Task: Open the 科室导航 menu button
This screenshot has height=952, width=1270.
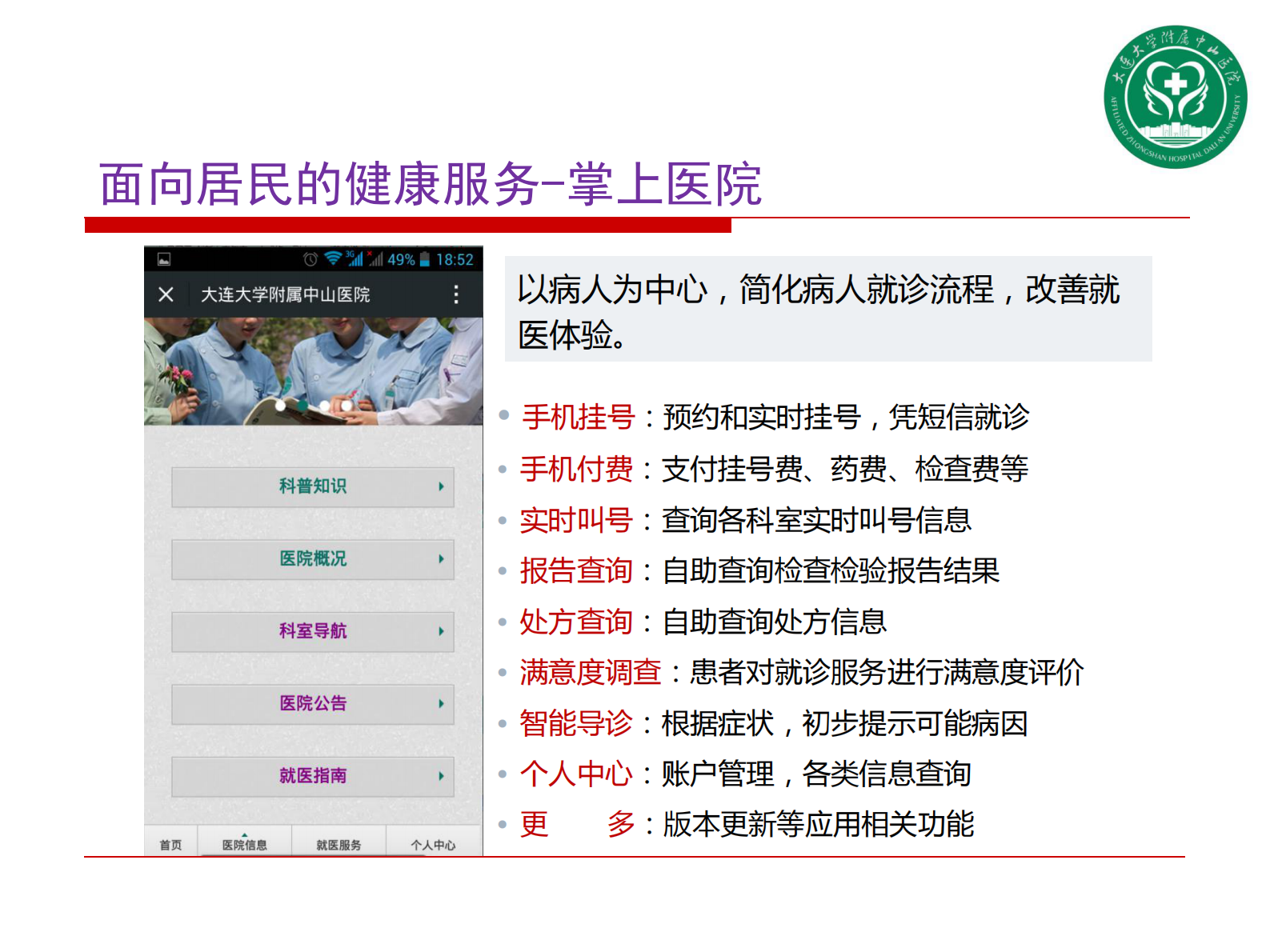Action: [x=313, y=631]
